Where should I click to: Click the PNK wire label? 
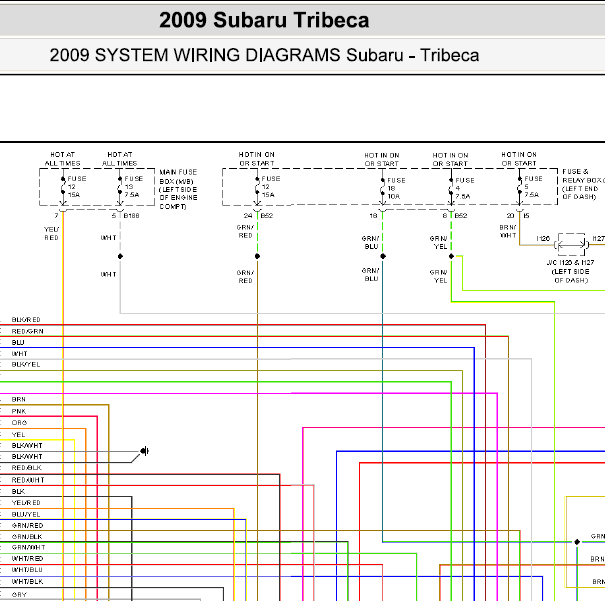[x=19, y=412]
